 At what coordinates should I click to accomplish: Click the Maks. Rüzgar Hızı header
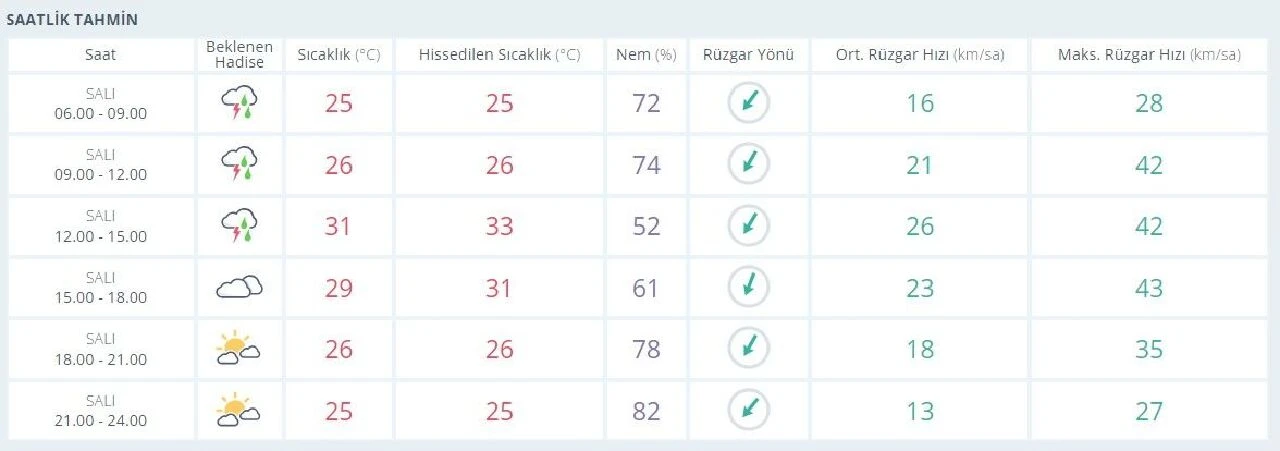click(x=1148, y=55)
